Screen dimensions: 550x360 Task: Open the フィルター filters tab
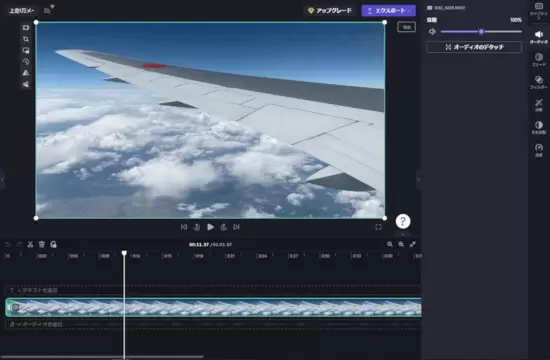[539, 82]
